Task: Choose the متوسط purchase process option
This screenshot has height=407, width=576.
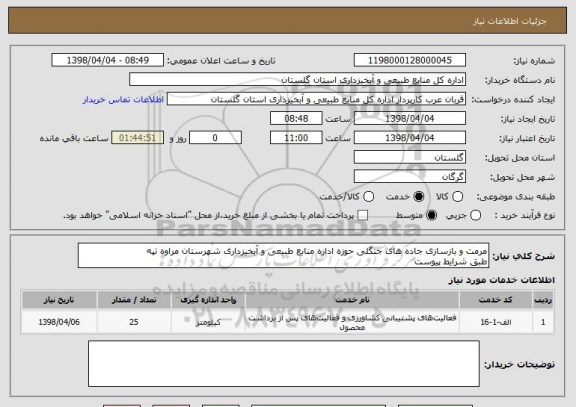Action: (431, 216)
